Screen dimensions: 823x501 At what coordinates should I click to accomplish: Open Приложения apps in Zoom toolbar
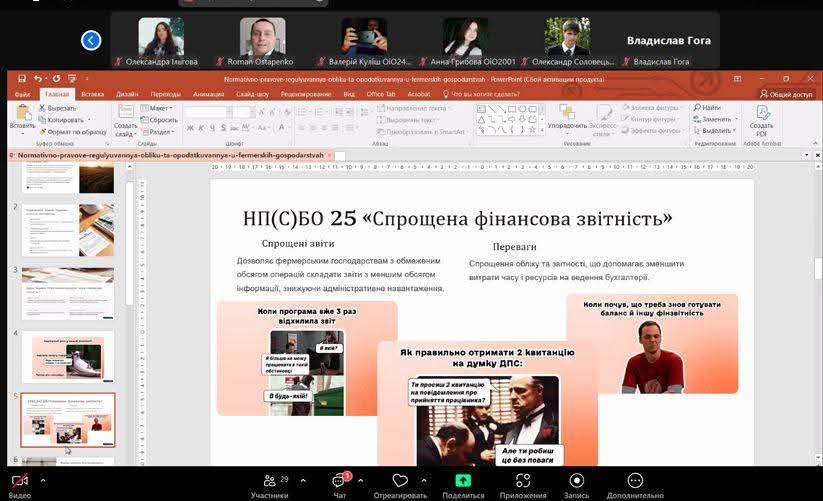coord(523,485)
